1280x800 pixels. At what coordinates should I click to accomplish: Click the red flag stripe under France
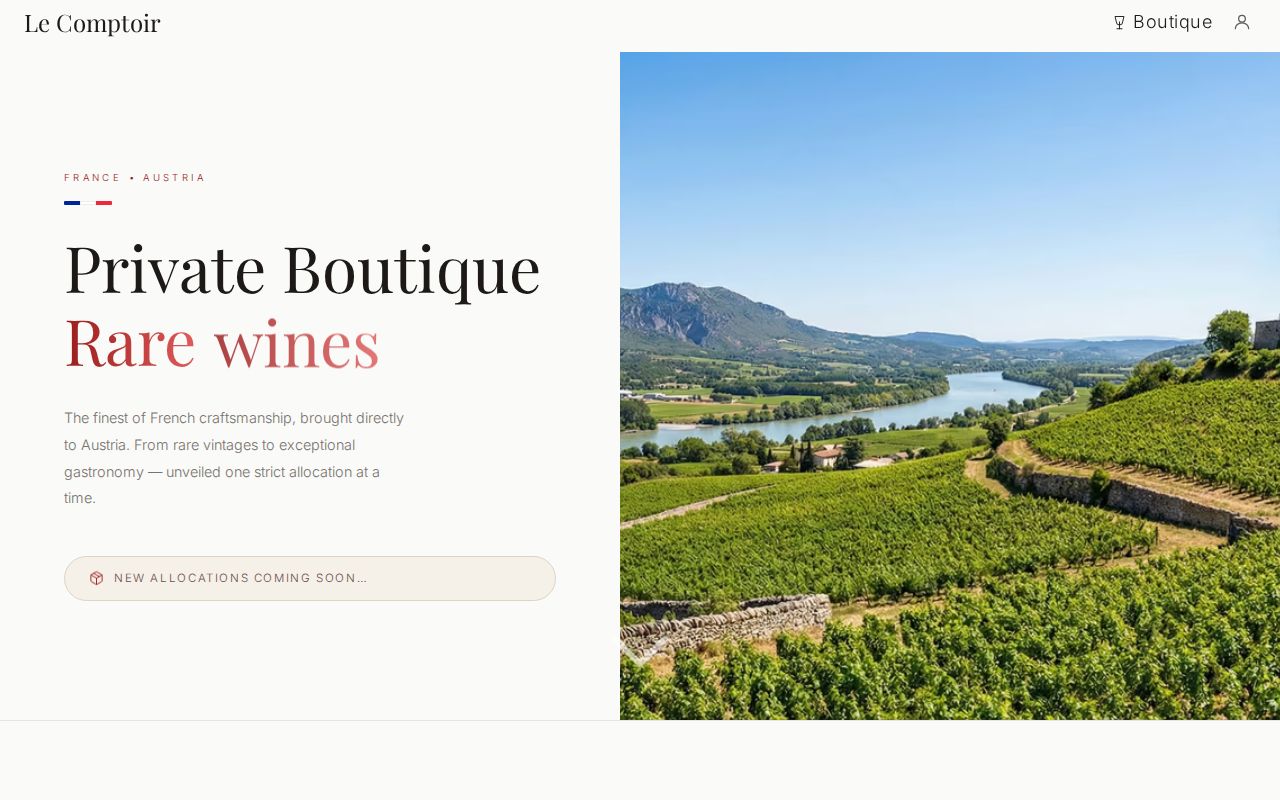pos(104,203)
